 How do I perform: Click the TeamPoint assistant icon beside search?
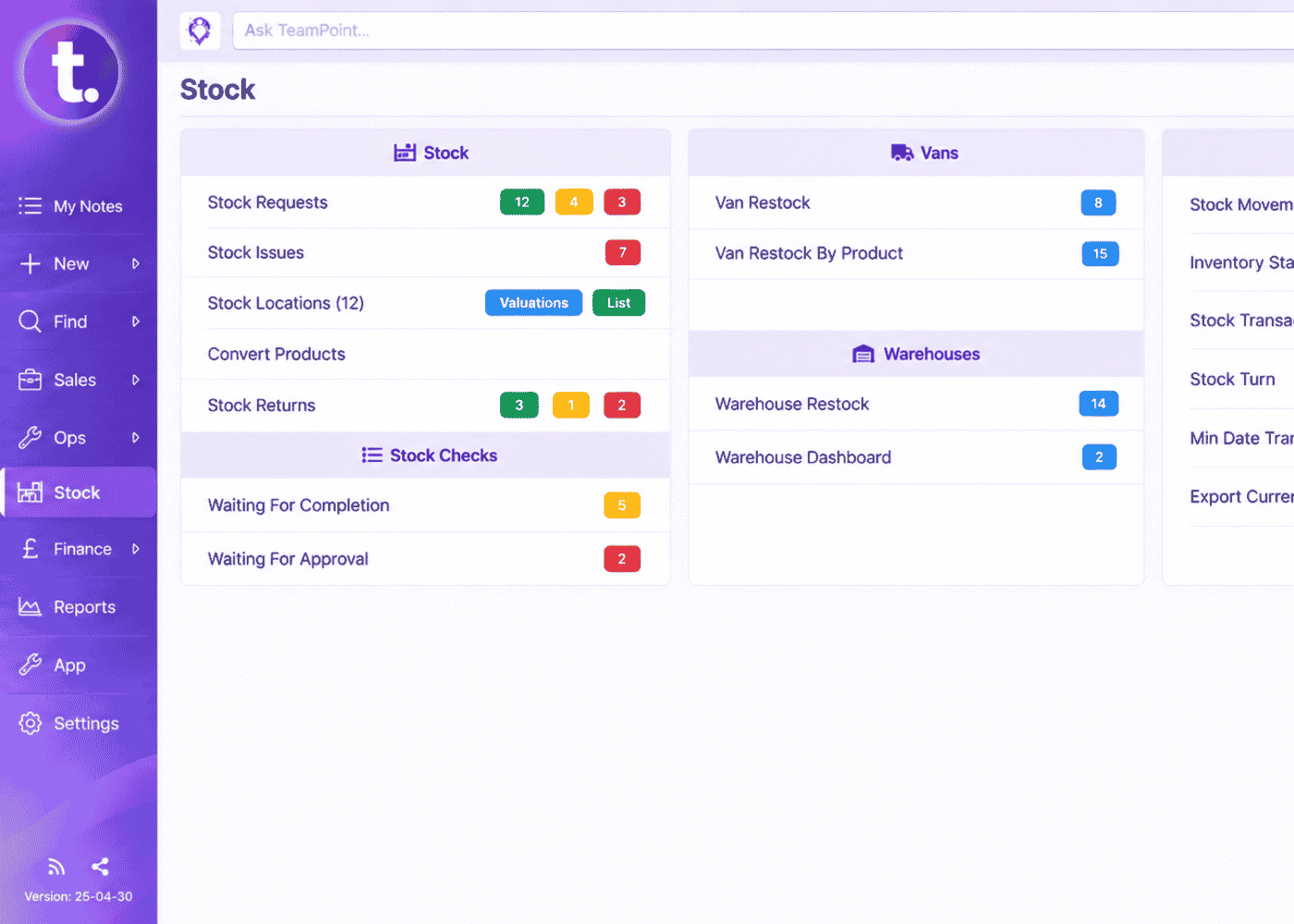(x=200, y=30)
